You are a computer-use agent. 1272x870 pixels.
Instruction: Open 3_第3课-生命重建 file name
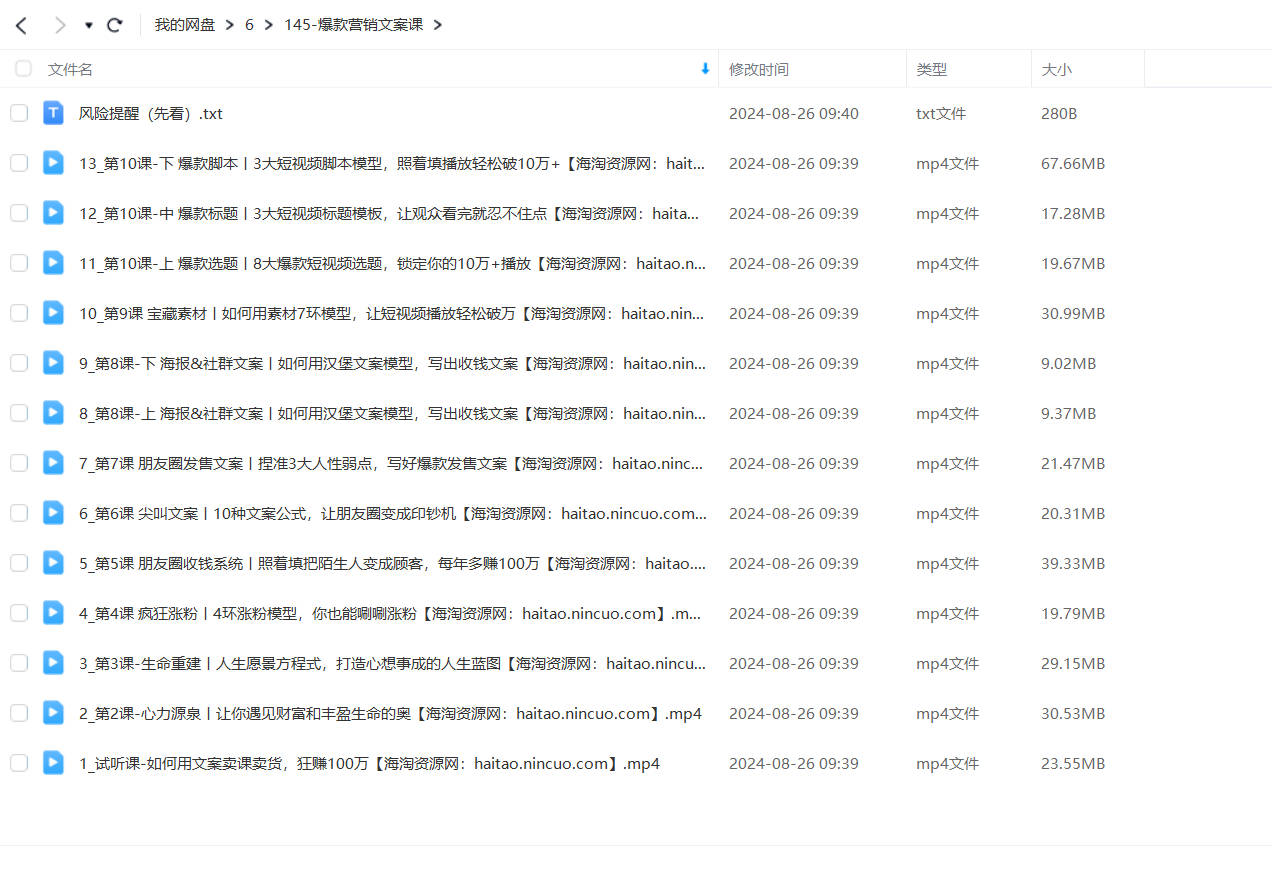coord(393,663)
